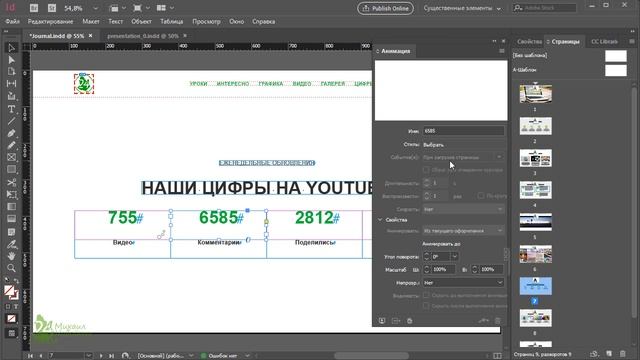Open the Animation panel flyout menu

tap(502, 51)
